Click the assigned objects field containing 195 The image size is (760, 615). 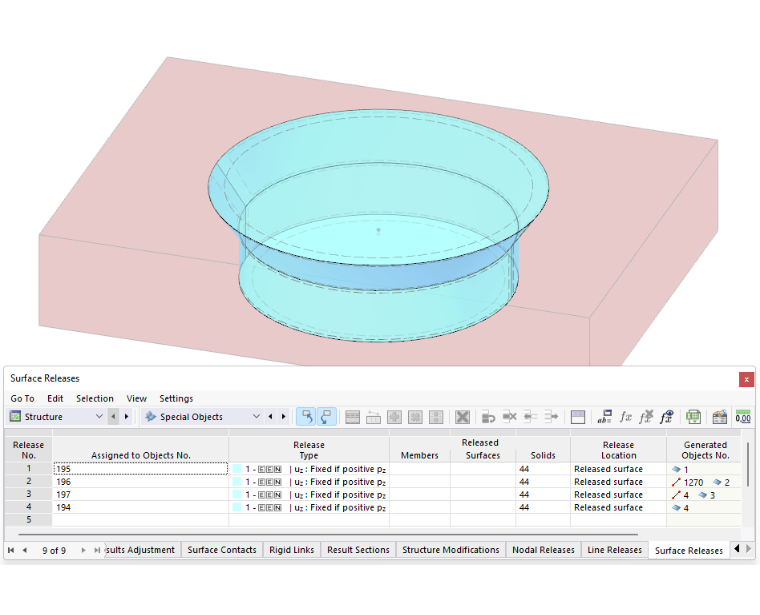[140, 469]
